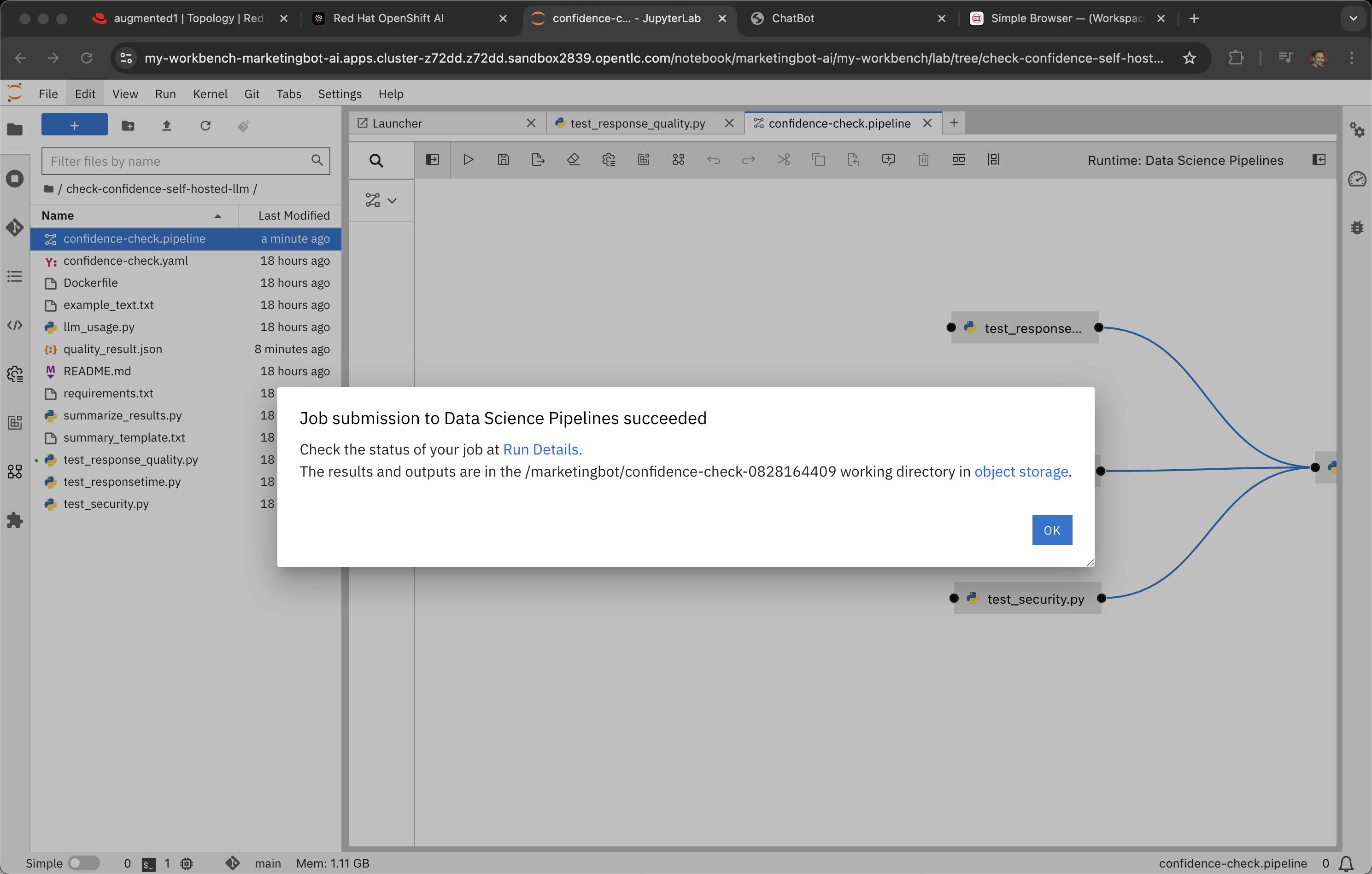Click the Run Pipeline play icon
This screenshot has width=1372, height=874.
[468, 160]
